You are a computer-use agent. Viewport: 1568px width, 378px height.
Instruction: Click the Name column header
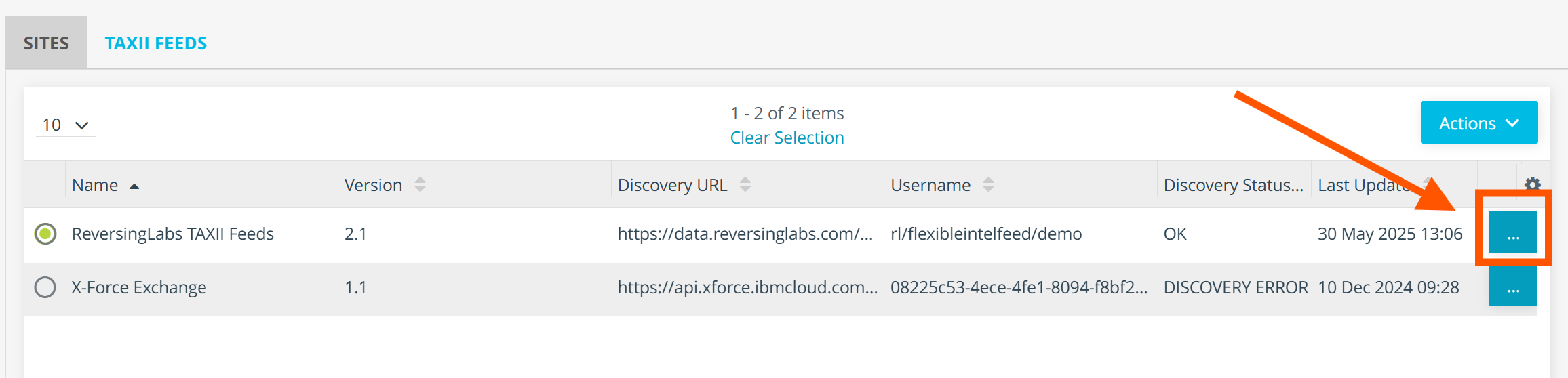95,185
